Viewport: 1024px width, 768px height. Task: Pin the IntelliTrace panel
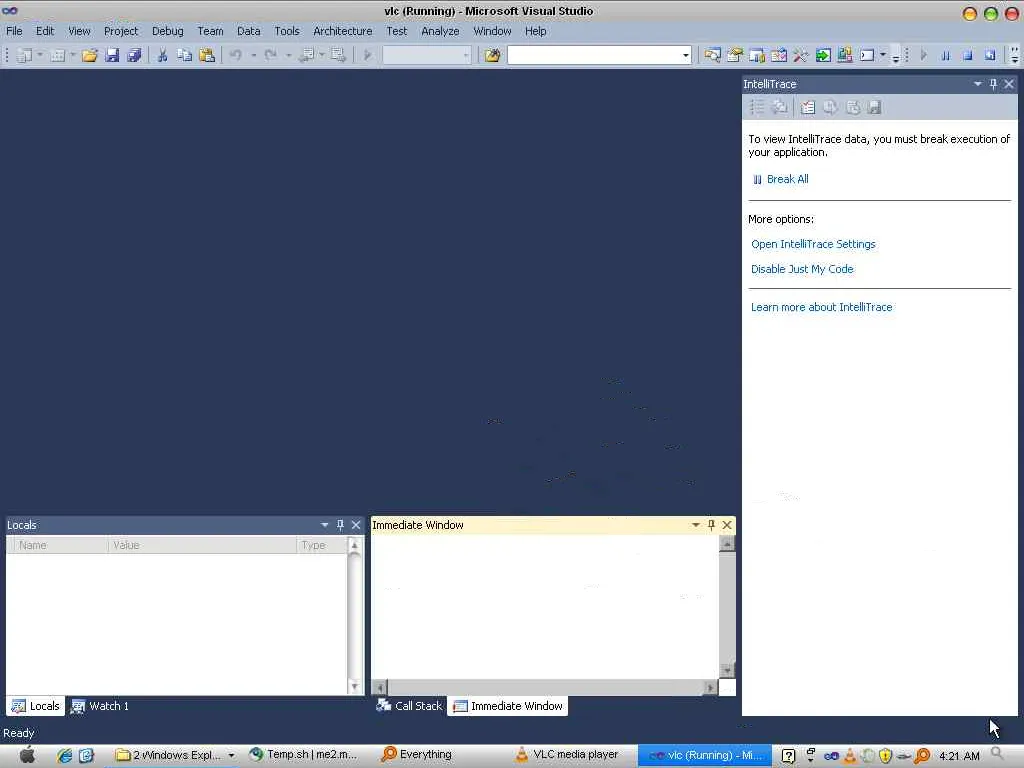993,84
